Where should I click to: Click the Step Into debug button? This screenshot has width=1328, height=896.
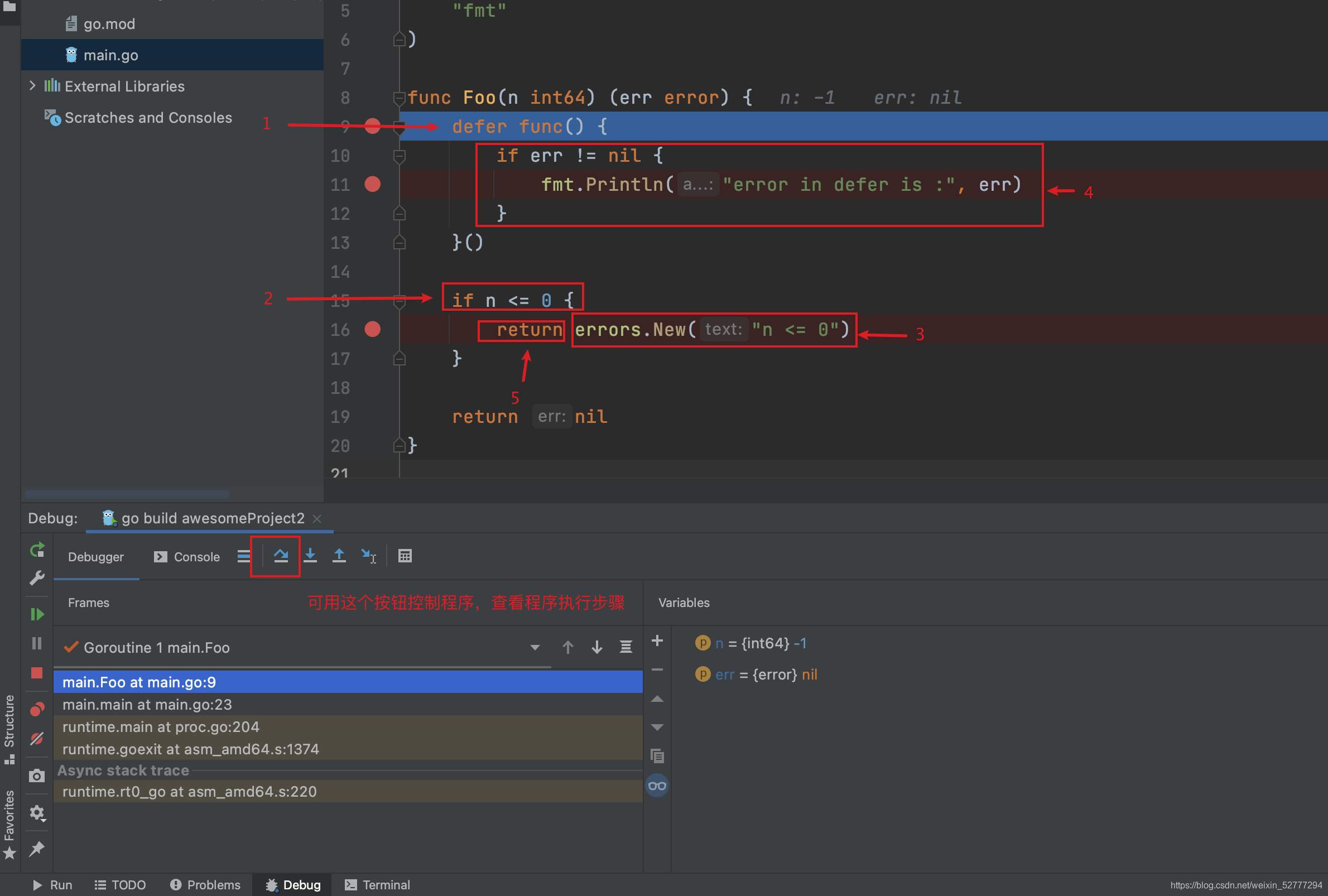[x=310, y=556]
